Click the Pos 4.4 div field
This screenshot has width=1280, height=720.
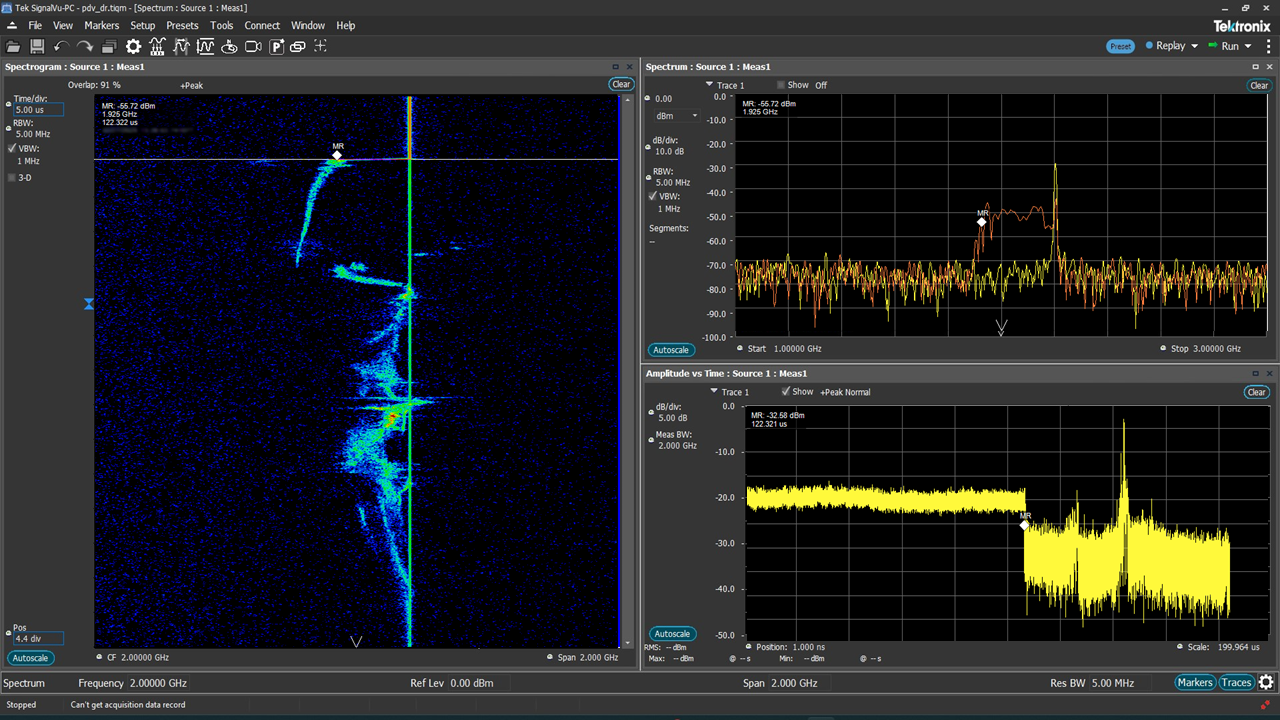[38, 638]
